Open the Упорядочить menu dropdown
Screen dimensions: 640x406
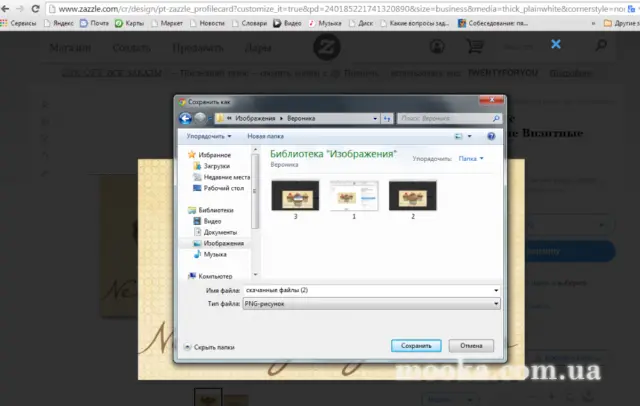209,136
